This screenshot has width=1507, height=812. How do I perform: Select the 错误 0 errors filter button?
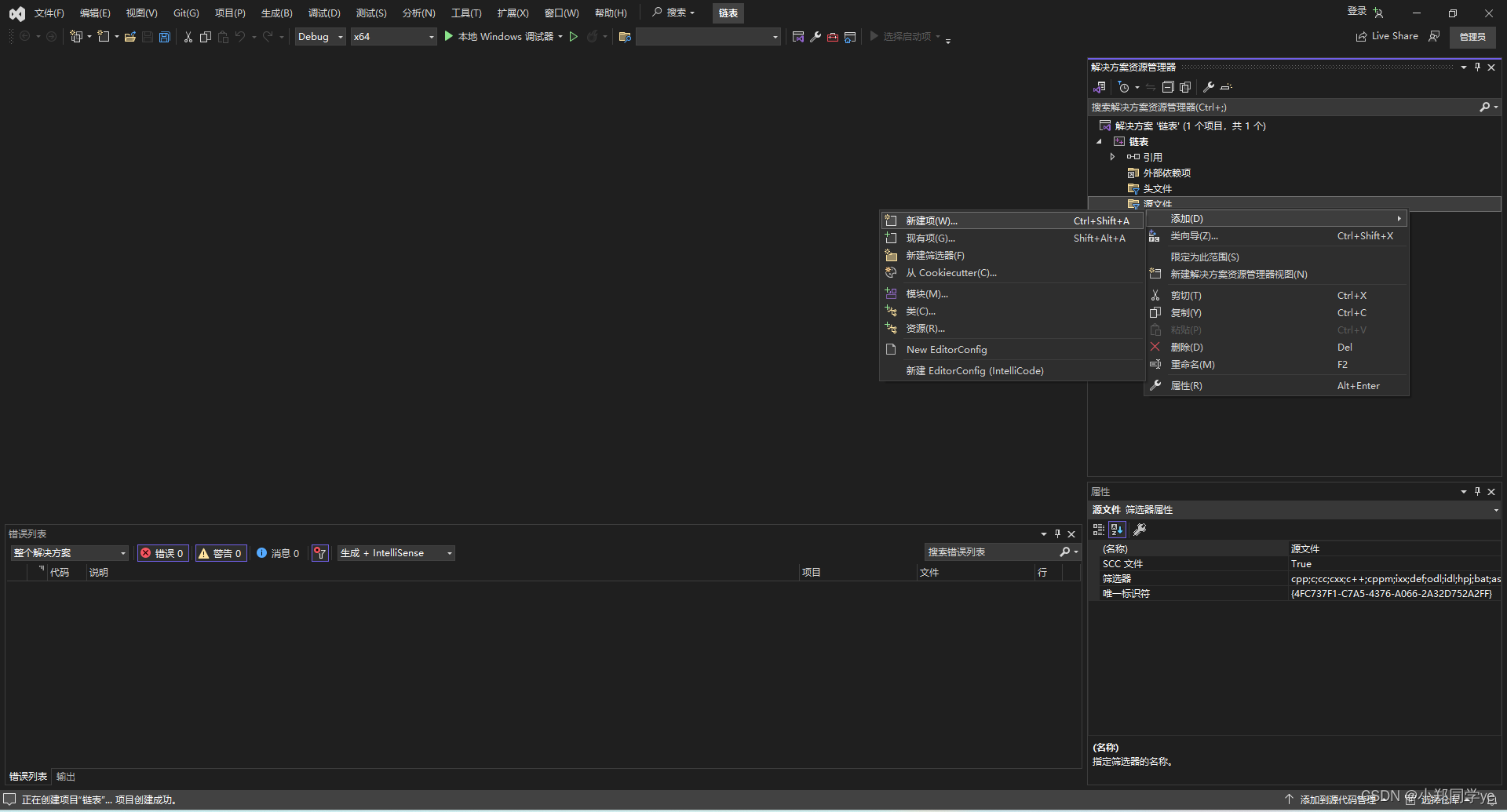[162, 552]
